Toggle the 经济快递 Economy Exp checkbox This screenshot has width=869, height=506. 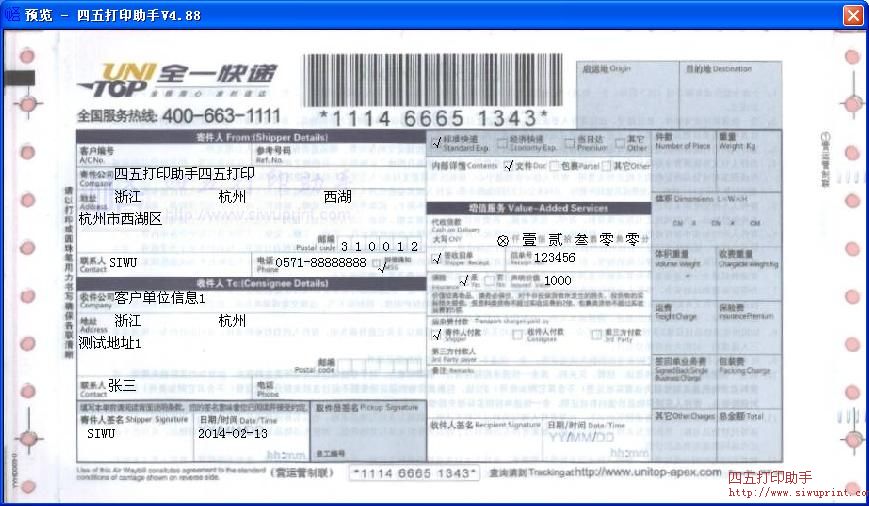coord(502,144)
